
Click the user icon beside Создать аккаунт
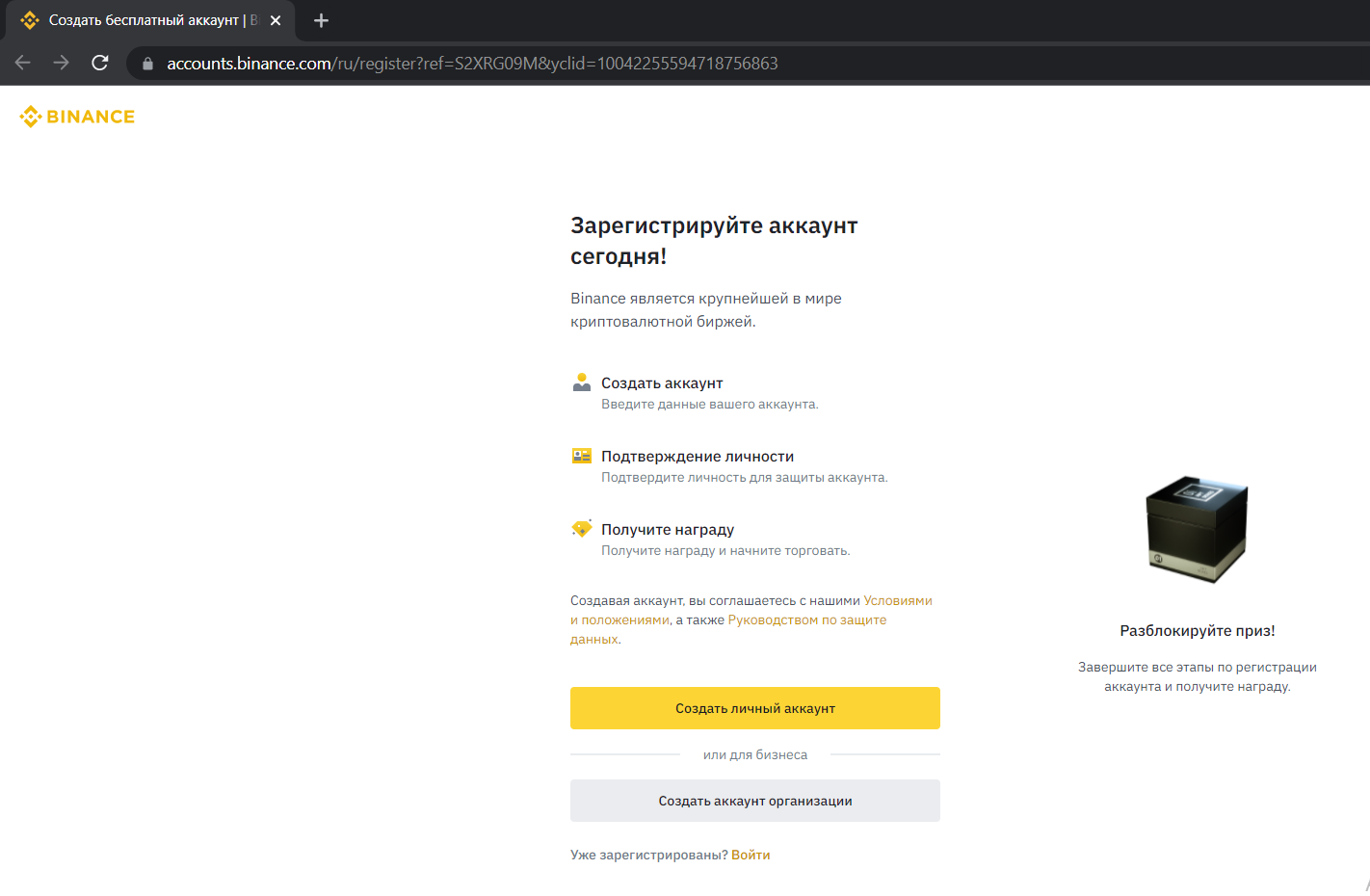click(582, 382)
